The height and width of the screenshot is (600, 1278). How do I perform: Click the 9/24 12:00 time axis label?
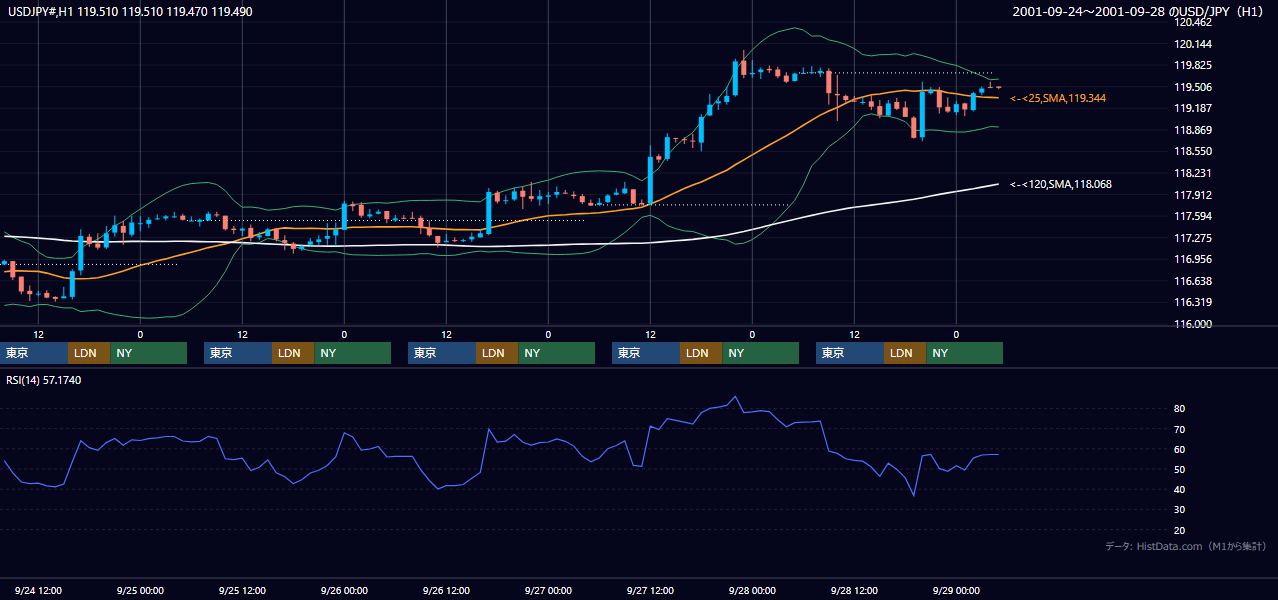(39, 590)
